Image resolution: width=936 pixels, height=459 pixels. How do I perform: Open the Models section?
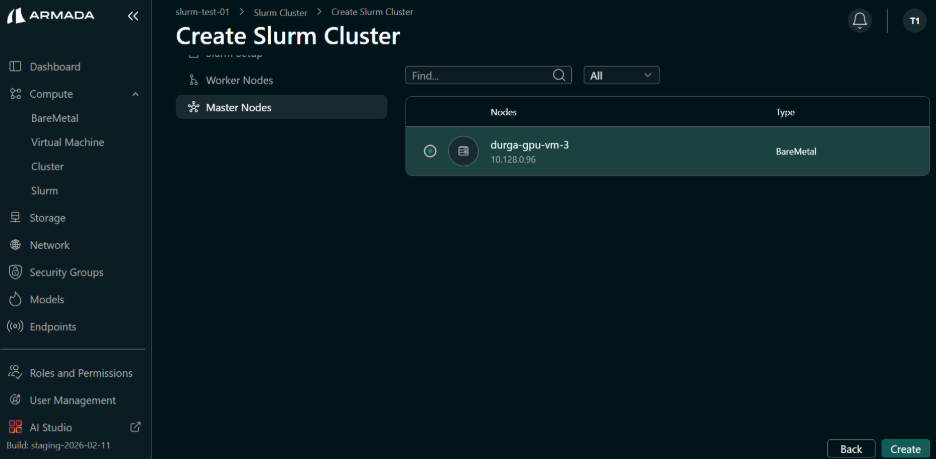47,300
